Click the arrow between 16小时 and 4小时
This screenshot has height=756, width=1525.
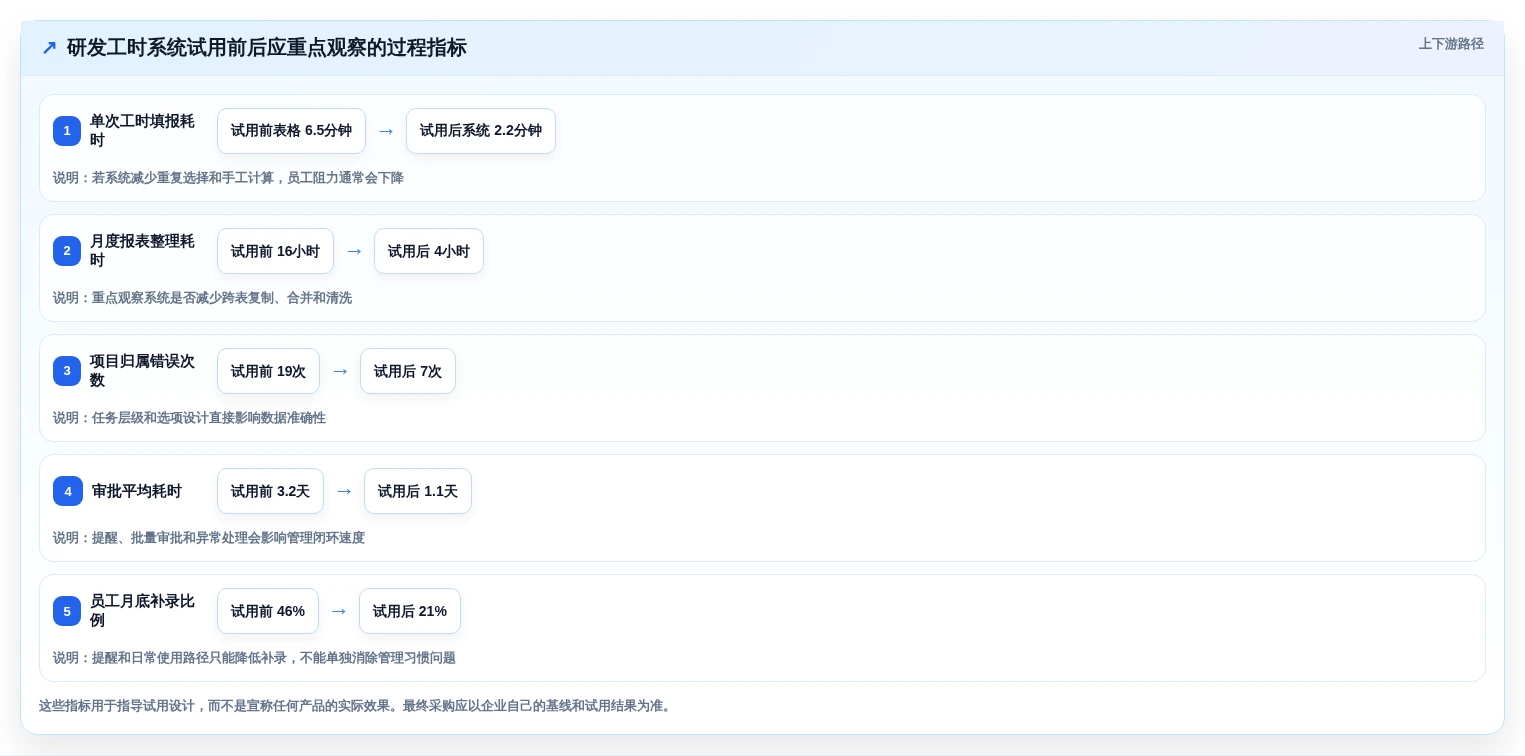point(354,251)
